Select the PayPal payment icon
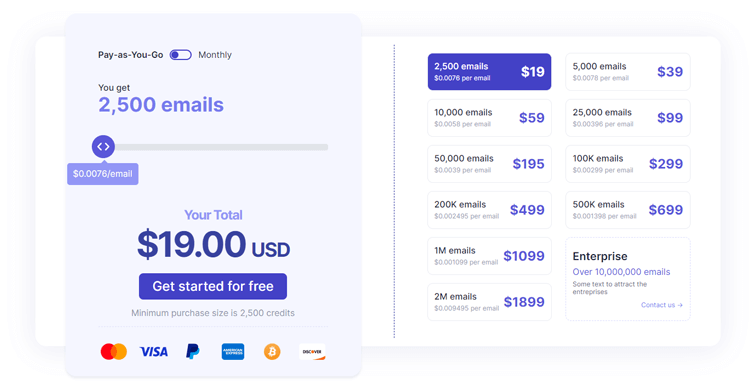The height and width of the screenshot is (387, 750). pos(193,352)
